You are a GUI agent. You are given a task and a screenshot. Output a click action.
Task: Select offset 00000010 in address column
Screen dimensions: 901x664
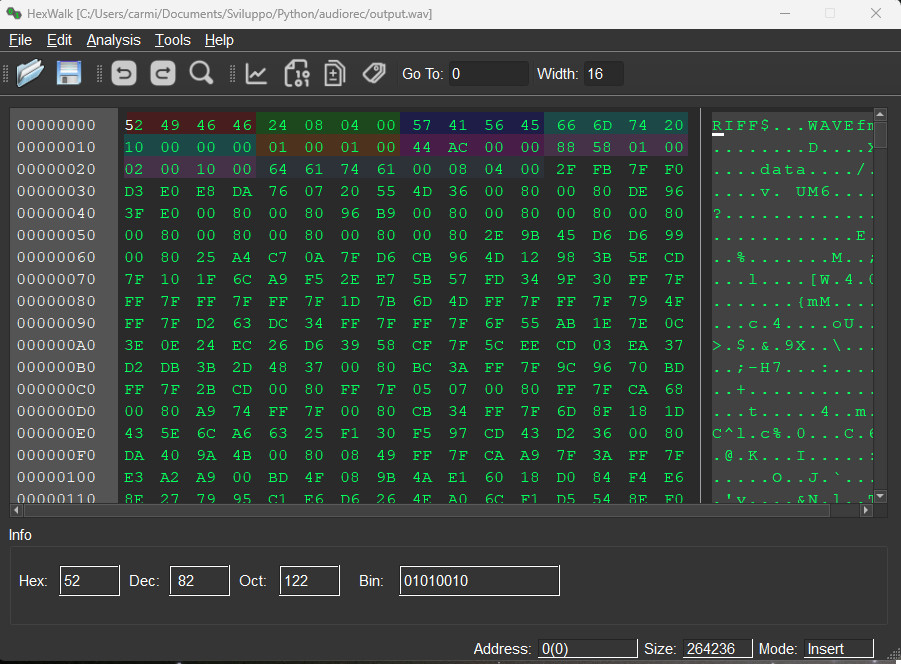coord(56,147)
